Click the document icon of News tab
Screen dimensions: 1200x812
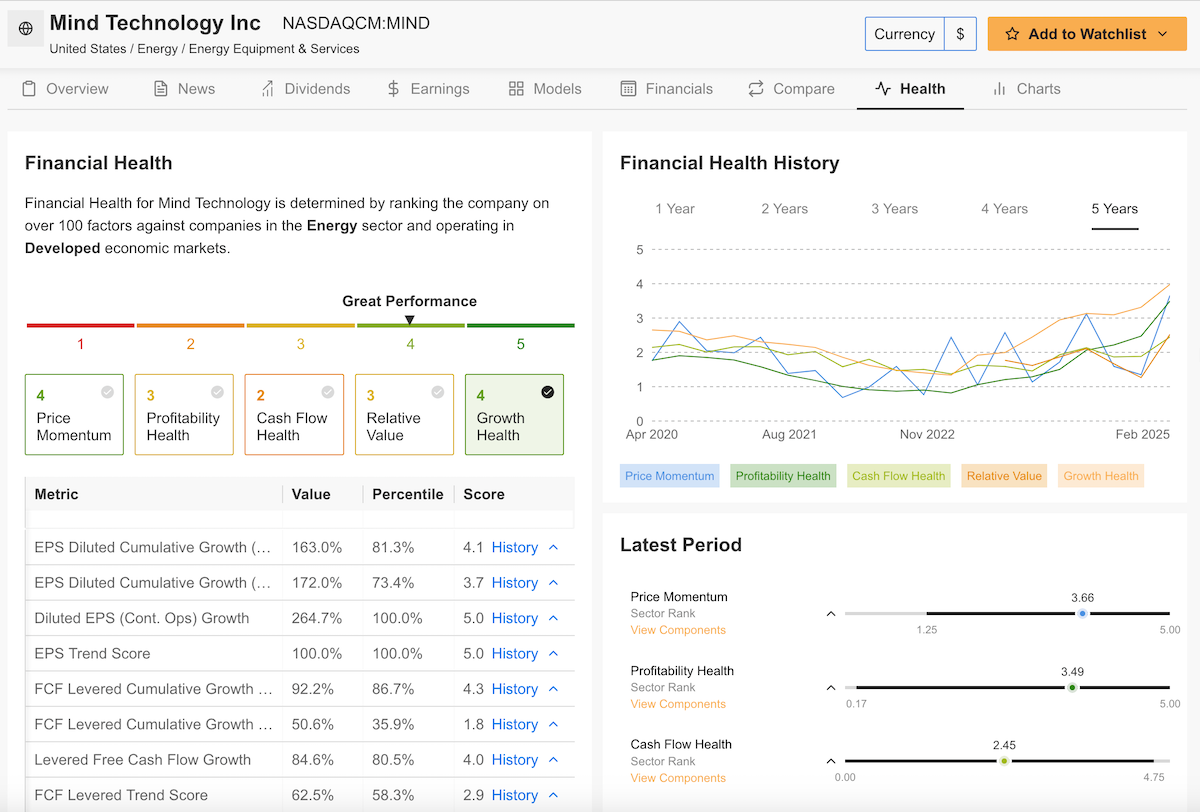click(161, 89)
